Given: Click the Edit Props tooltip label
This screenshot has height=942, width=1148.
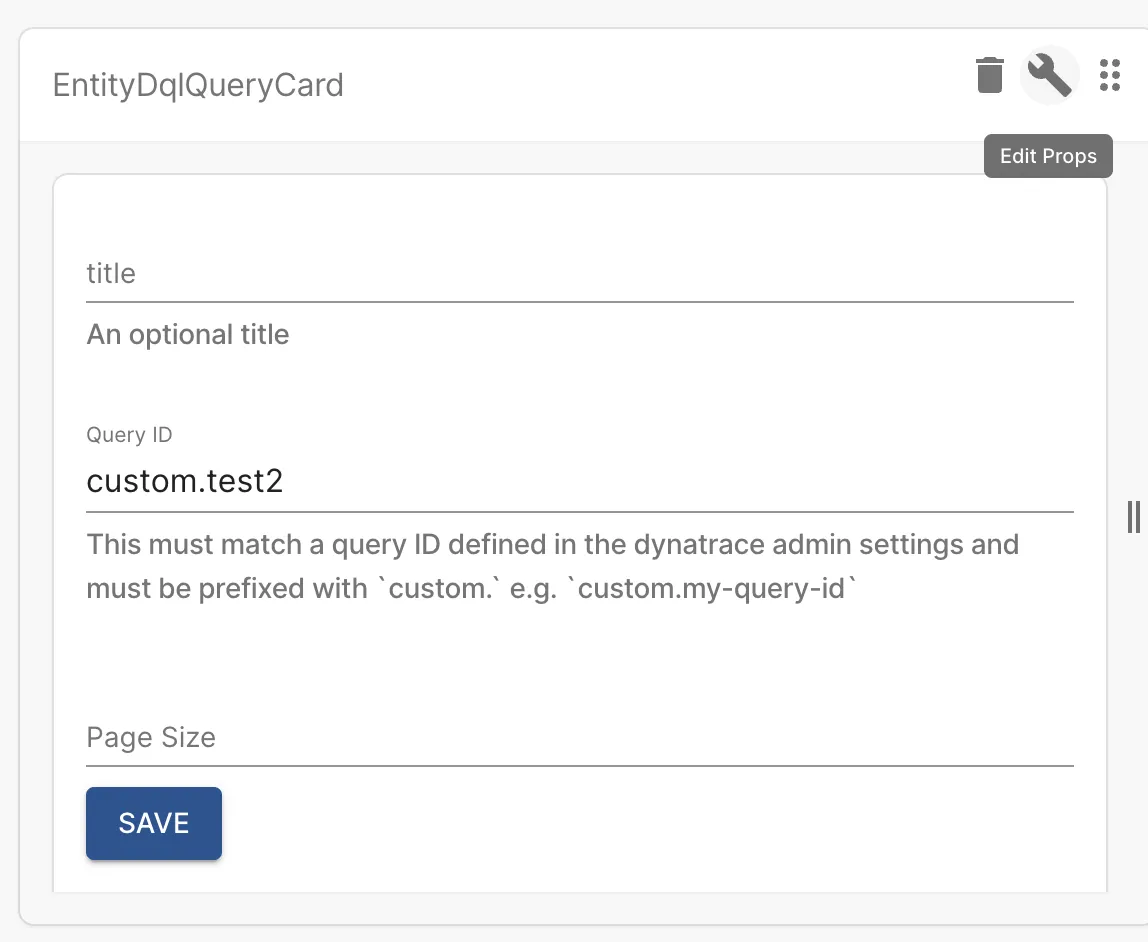Looking at the screenshot, I should tap(1048, 156).
